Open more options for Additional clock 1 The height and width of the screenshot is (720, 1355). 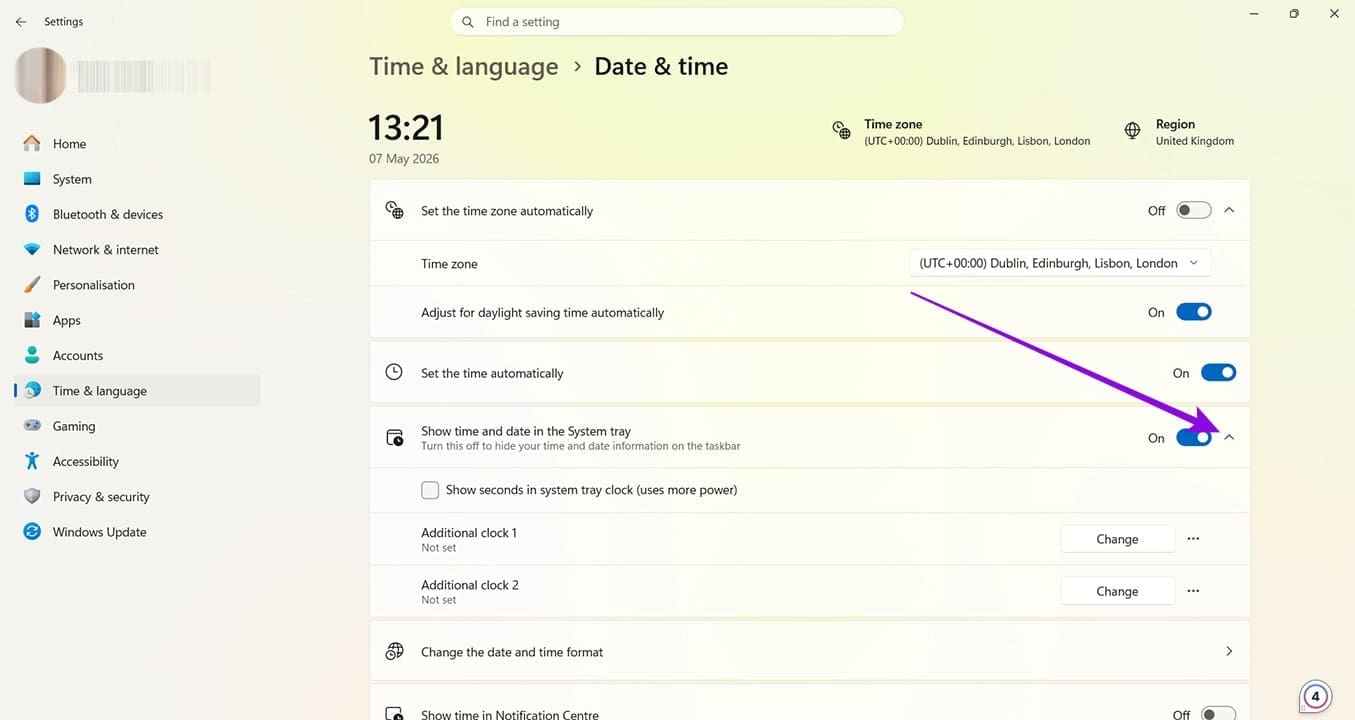coord(1193,538)
